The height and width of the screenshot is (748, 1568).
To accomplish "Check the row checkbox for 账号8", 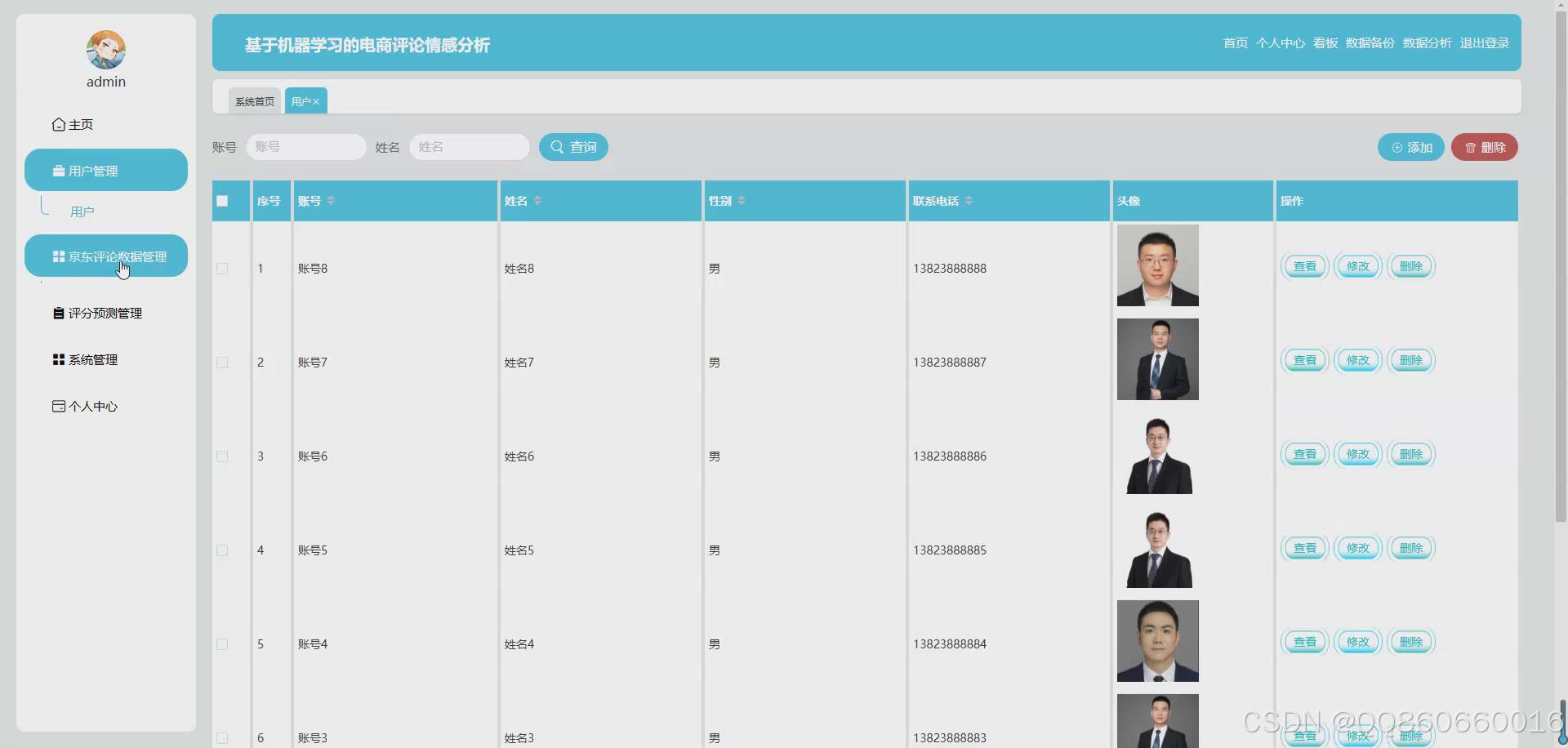I will [222, 269].
